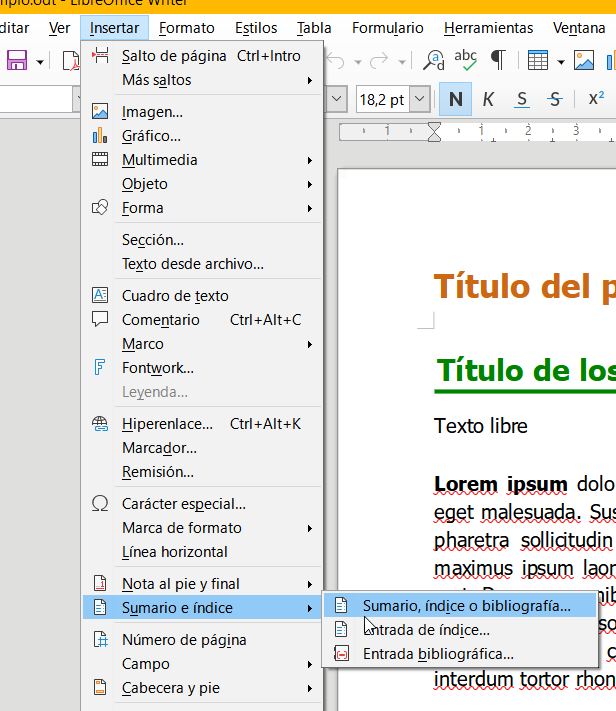This screenshot has height=711, width=616.
Task: Open the Insert Table dropdown arrow
Action: coord(561,61)
